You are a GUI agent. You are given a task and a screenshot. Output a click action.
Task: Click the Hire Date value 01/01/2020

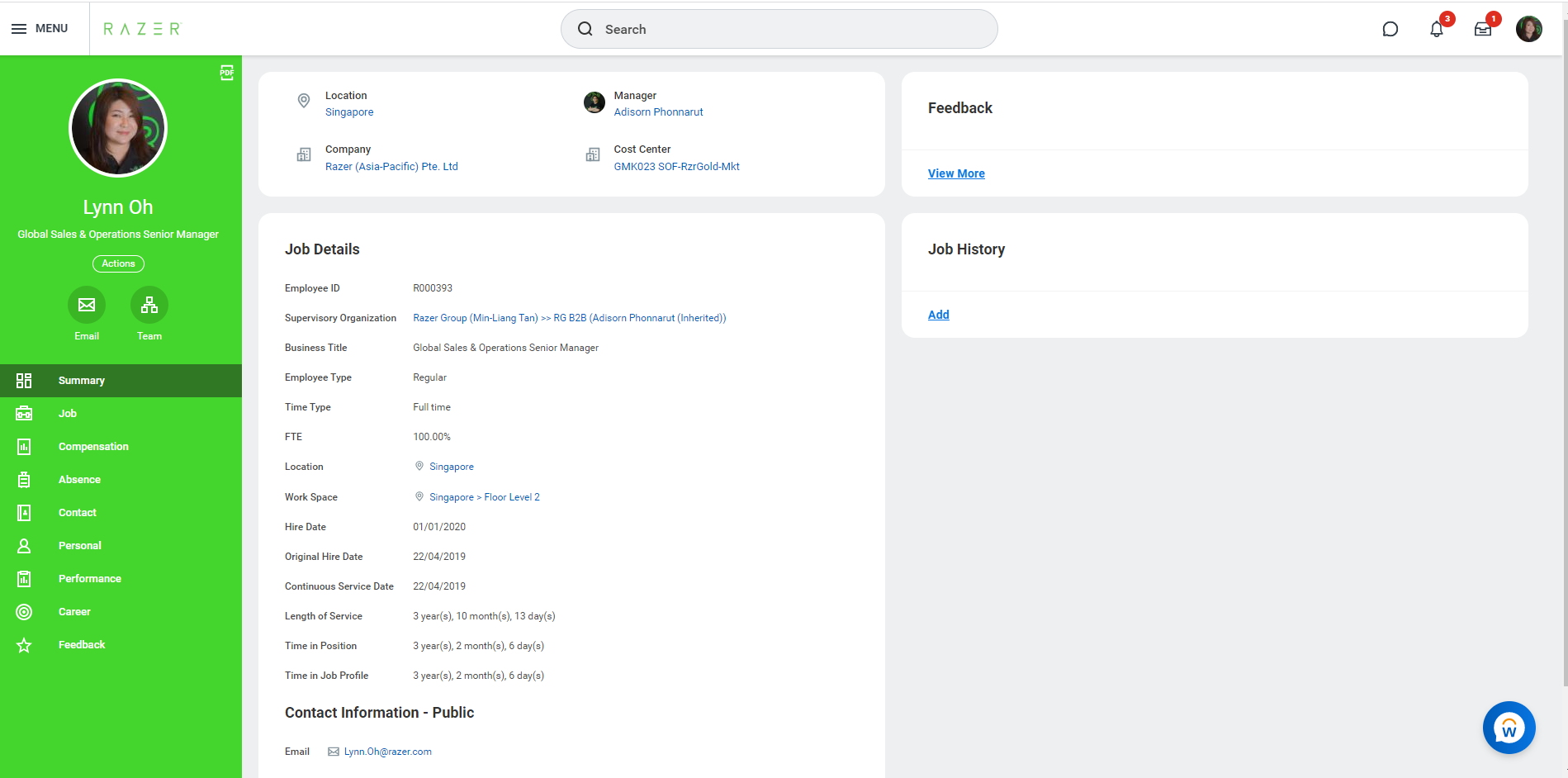439,527
